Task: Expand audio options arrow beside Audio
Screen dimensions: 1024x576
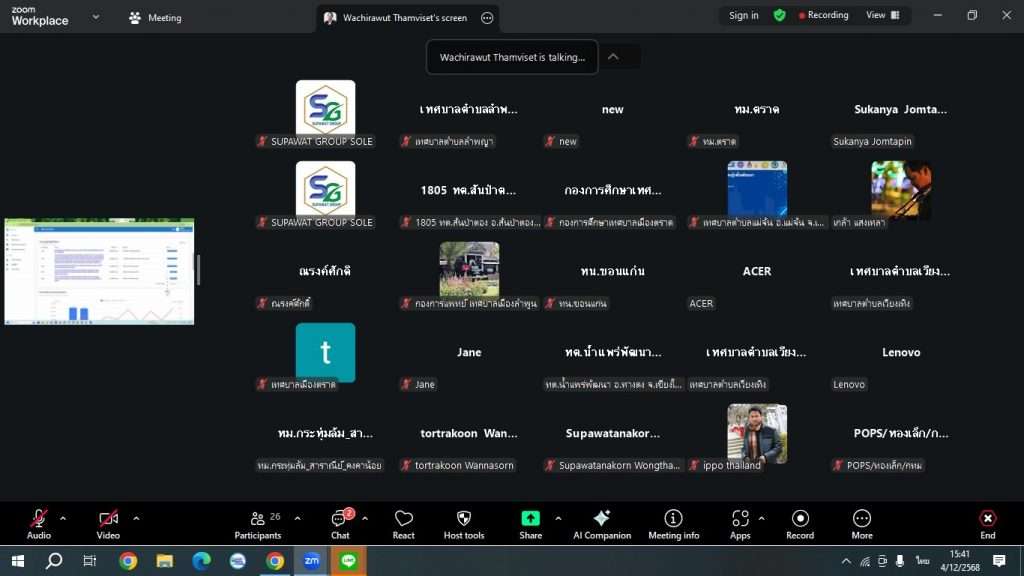Action: click(63, 518)
